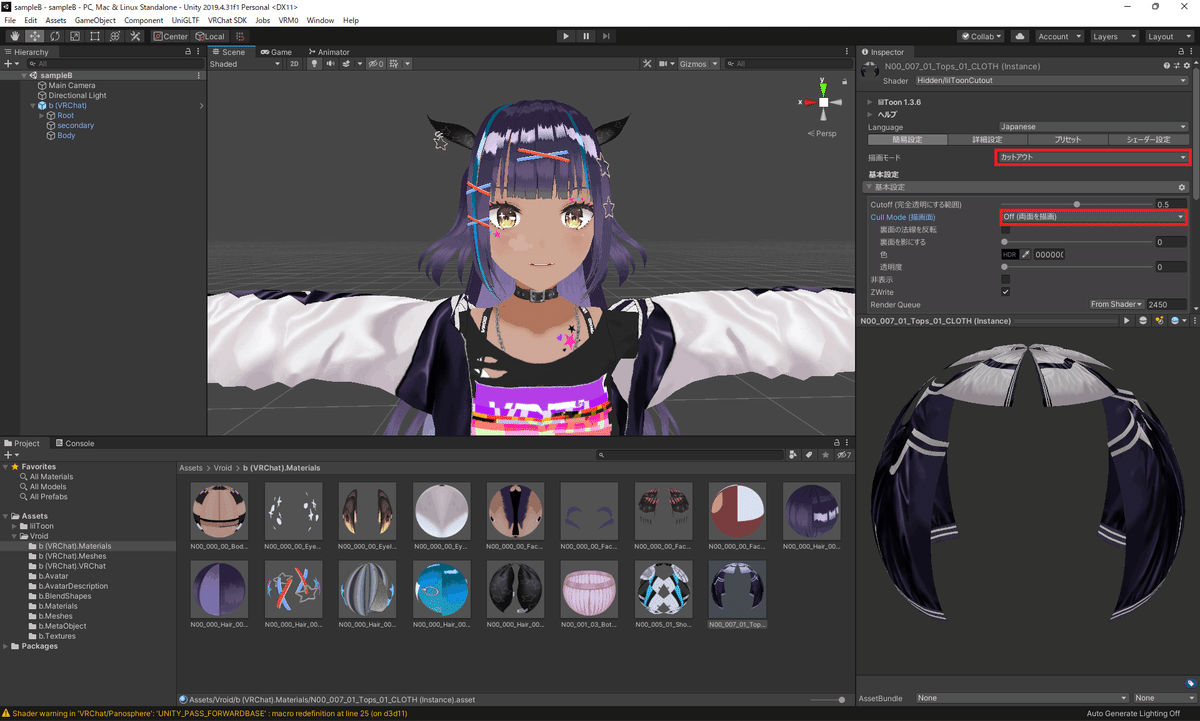Click the gear icon in 基本設定 header

tap(1182, 187)
